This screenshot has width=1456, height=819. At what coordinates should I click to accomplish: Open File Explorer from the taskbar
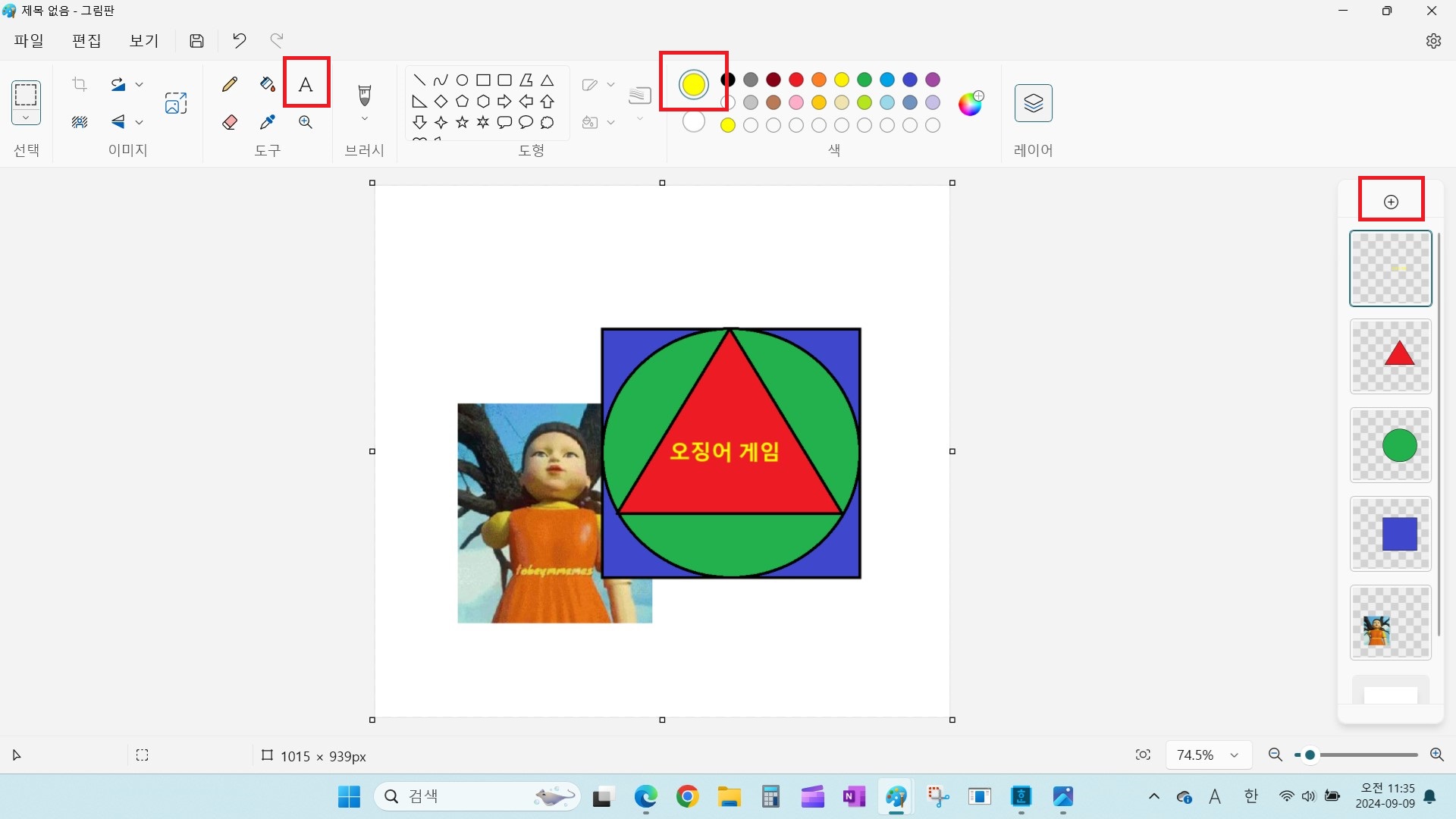coord(730,796)
